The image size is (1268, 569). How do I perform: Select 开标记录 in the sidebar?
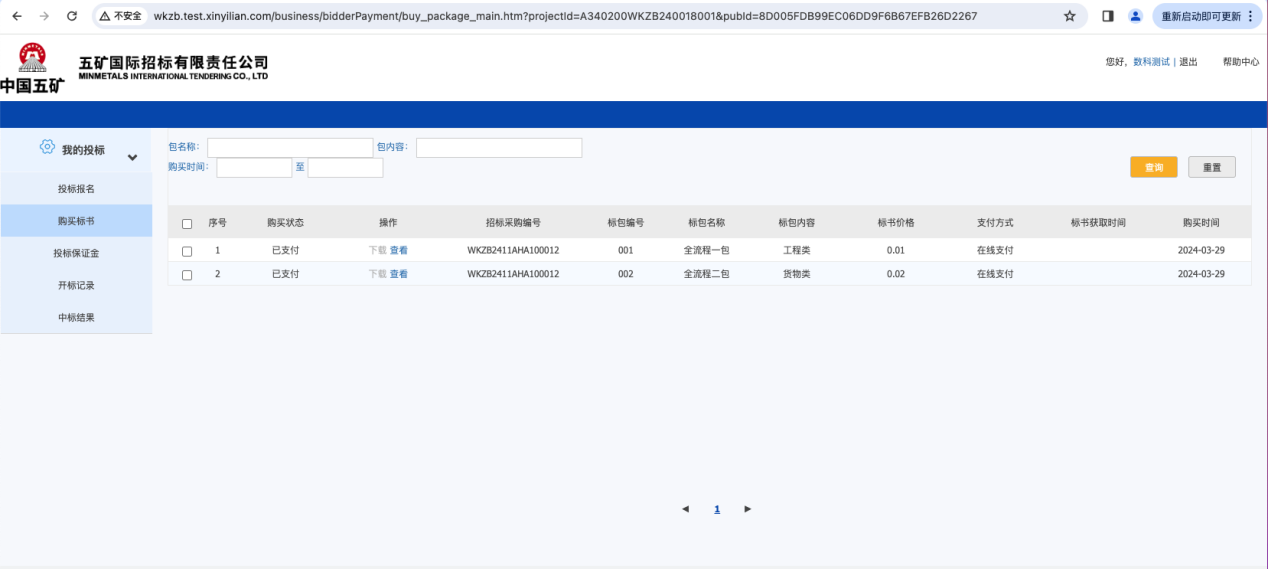pyautogui.click(x=76, y=285)
